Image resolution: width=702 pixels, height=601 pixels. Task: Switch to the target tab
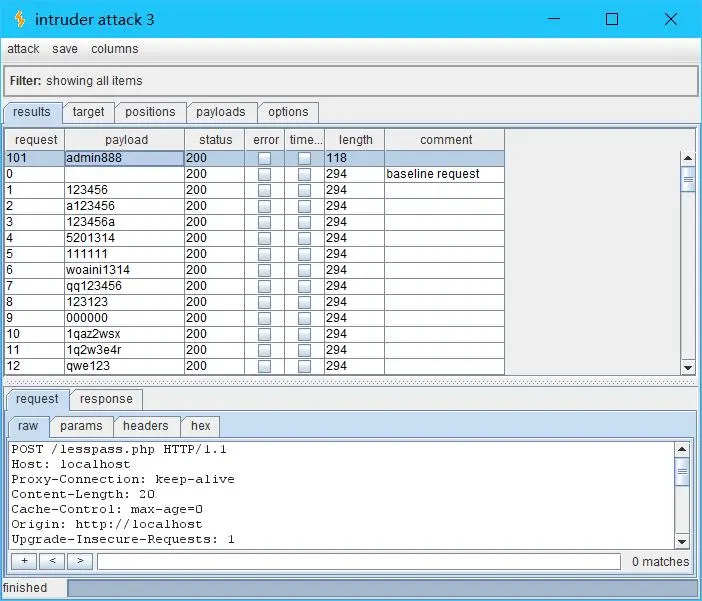click(x=88, y=112)
